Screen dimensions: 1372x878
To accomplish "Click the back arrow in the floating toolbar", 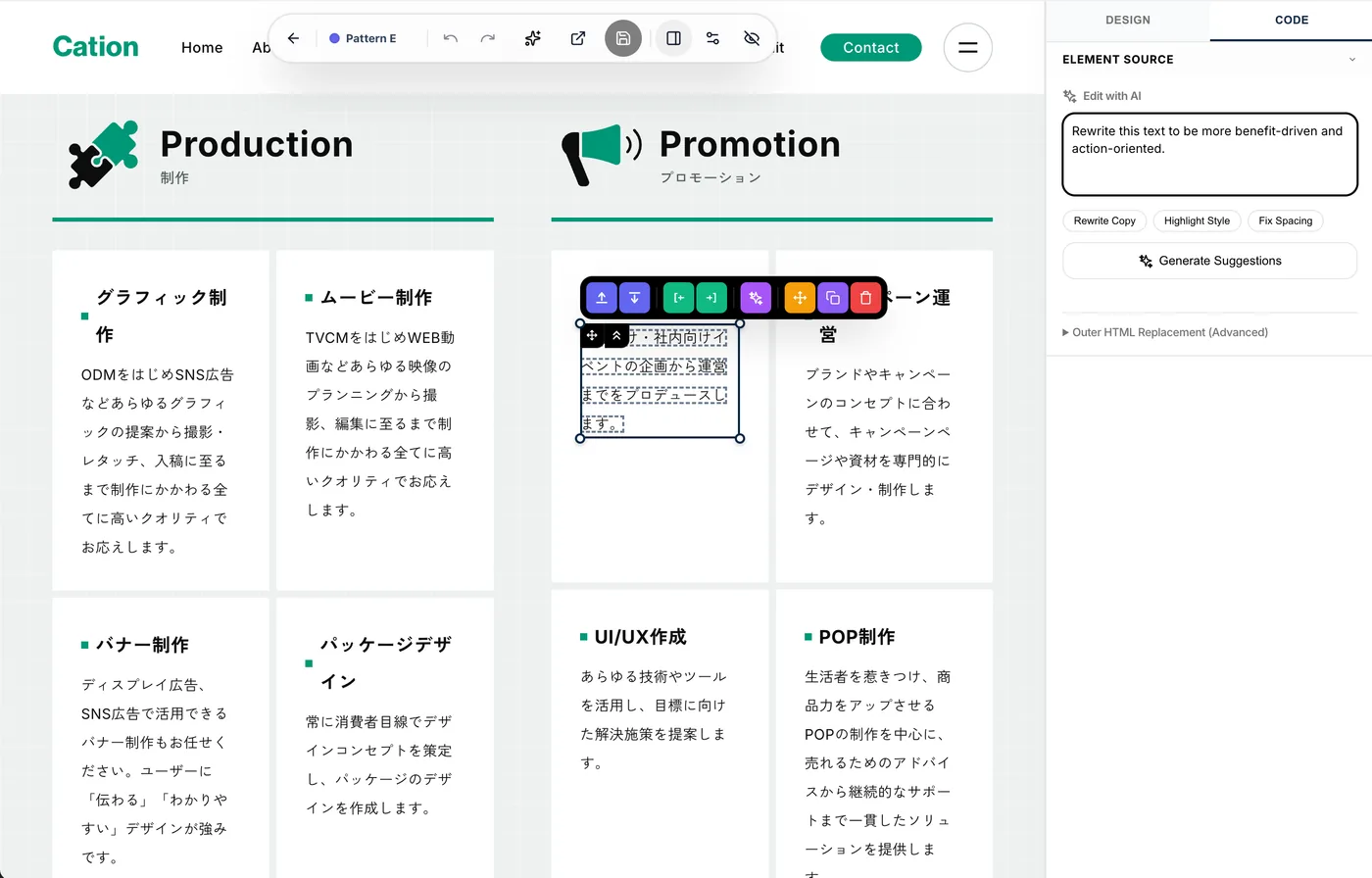I will pos(293,38).
